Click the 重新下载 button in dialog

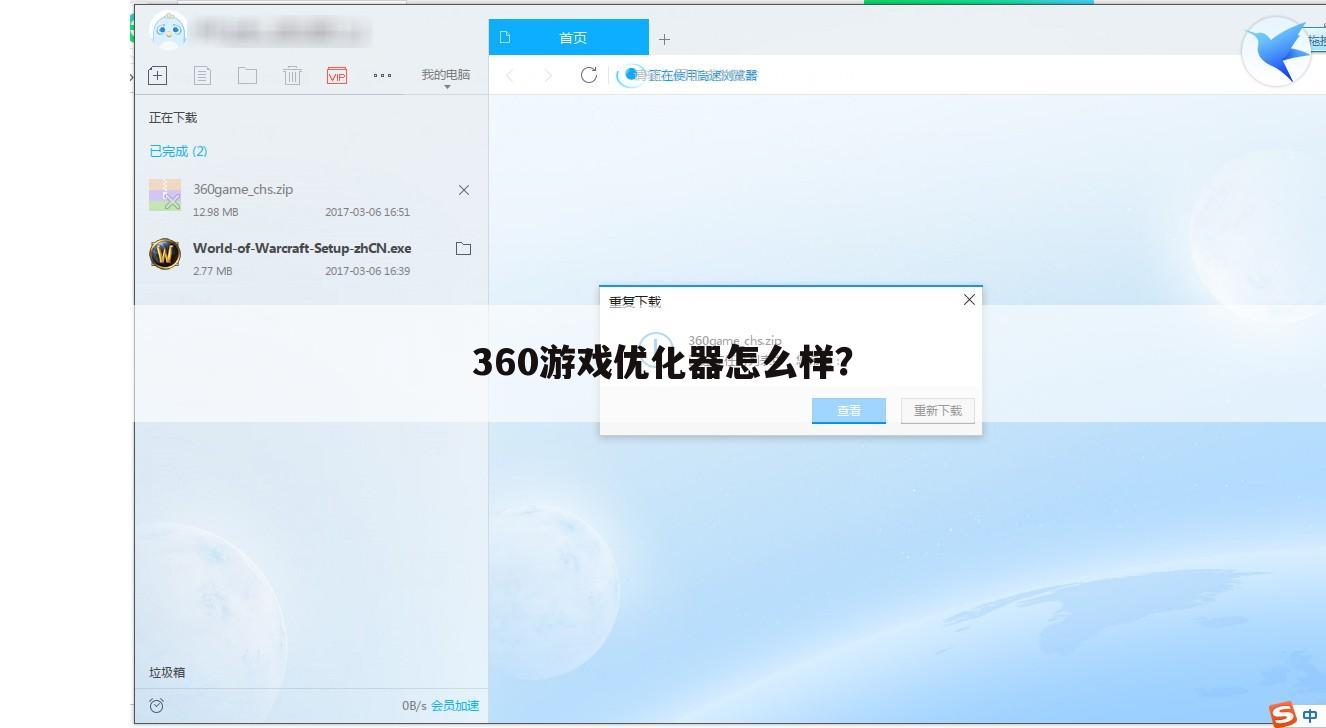[938, 411]
